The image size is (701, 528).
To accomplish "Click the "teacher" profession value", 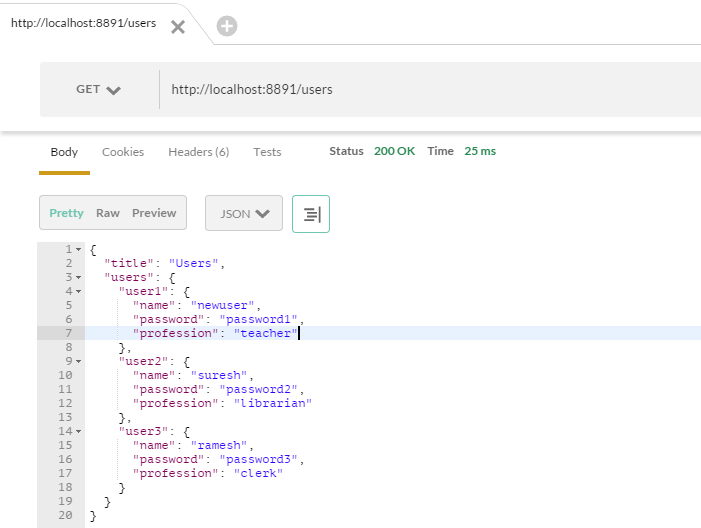I will point(266,333).
